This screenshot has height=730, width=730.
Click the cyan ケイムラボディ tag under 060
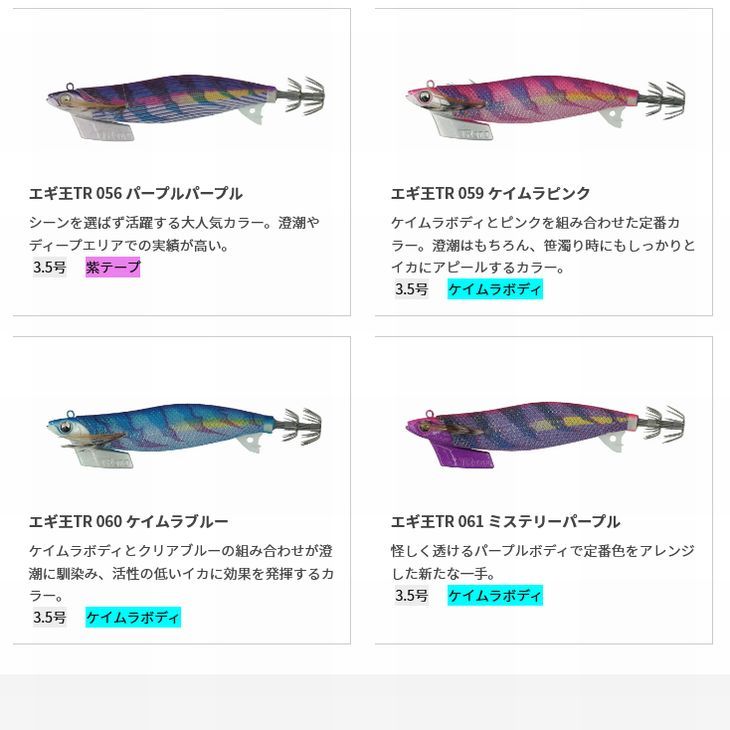click(x=133, y=617)
